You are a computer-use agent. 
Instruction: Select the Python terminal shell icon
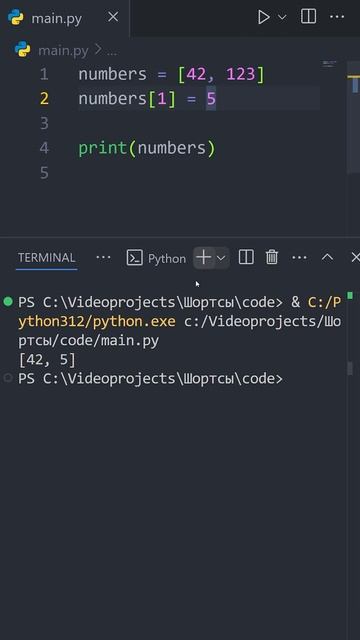point(134,258)
